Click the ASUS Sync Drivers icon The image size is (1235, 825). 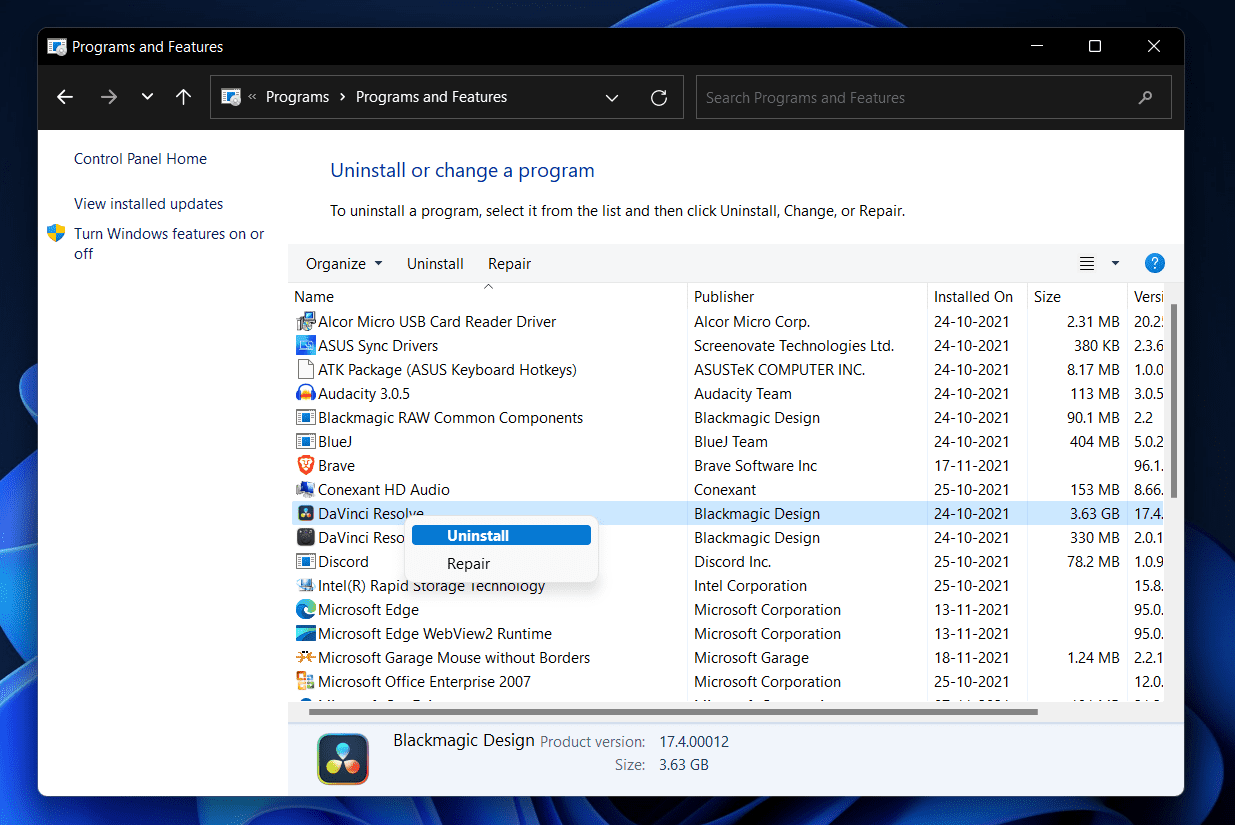[306, 346]
